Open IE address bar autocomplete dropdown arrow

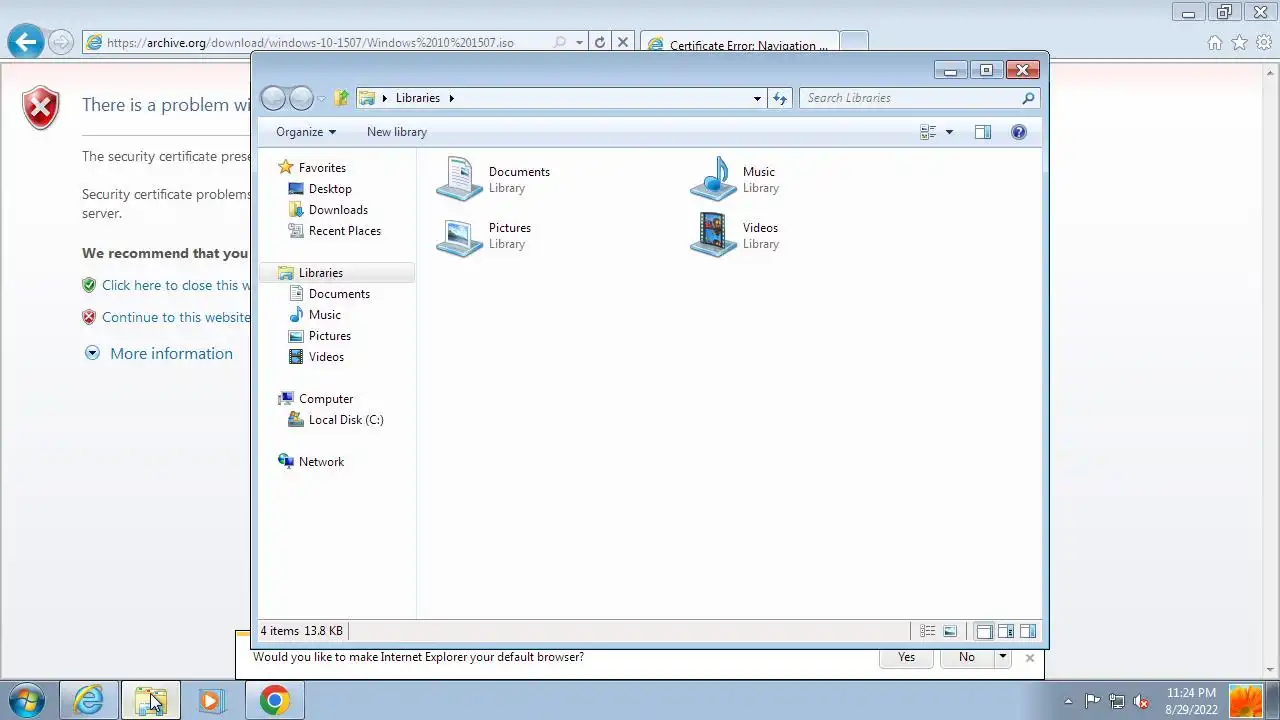tap(579, 42)
